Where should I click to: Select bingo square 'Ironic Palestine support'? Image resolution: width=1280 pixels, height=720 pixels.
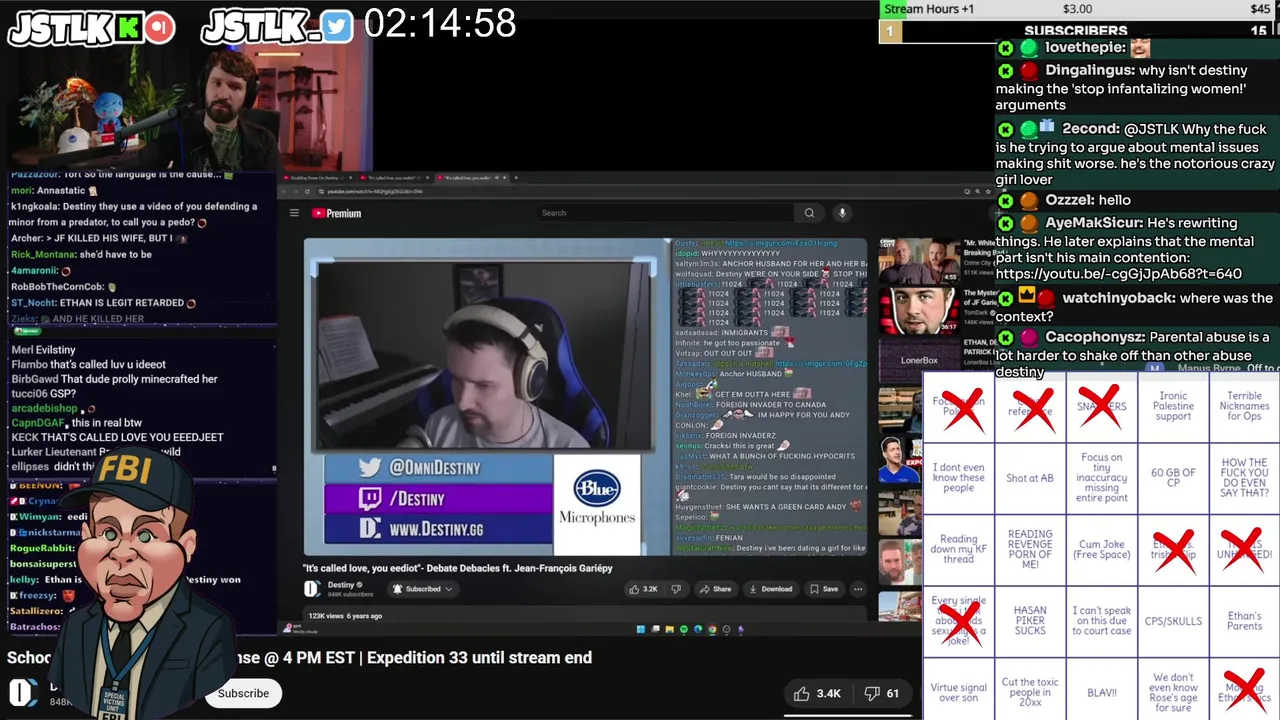click(1173, 406)
